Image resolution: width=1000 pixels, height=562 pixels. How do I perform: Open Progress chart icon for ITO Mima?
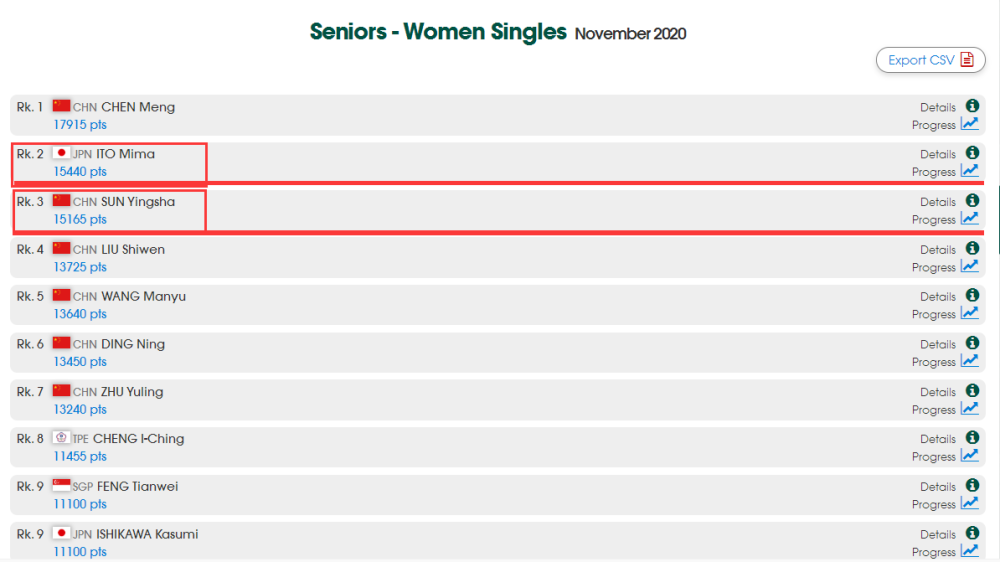[x=970, y=171]
